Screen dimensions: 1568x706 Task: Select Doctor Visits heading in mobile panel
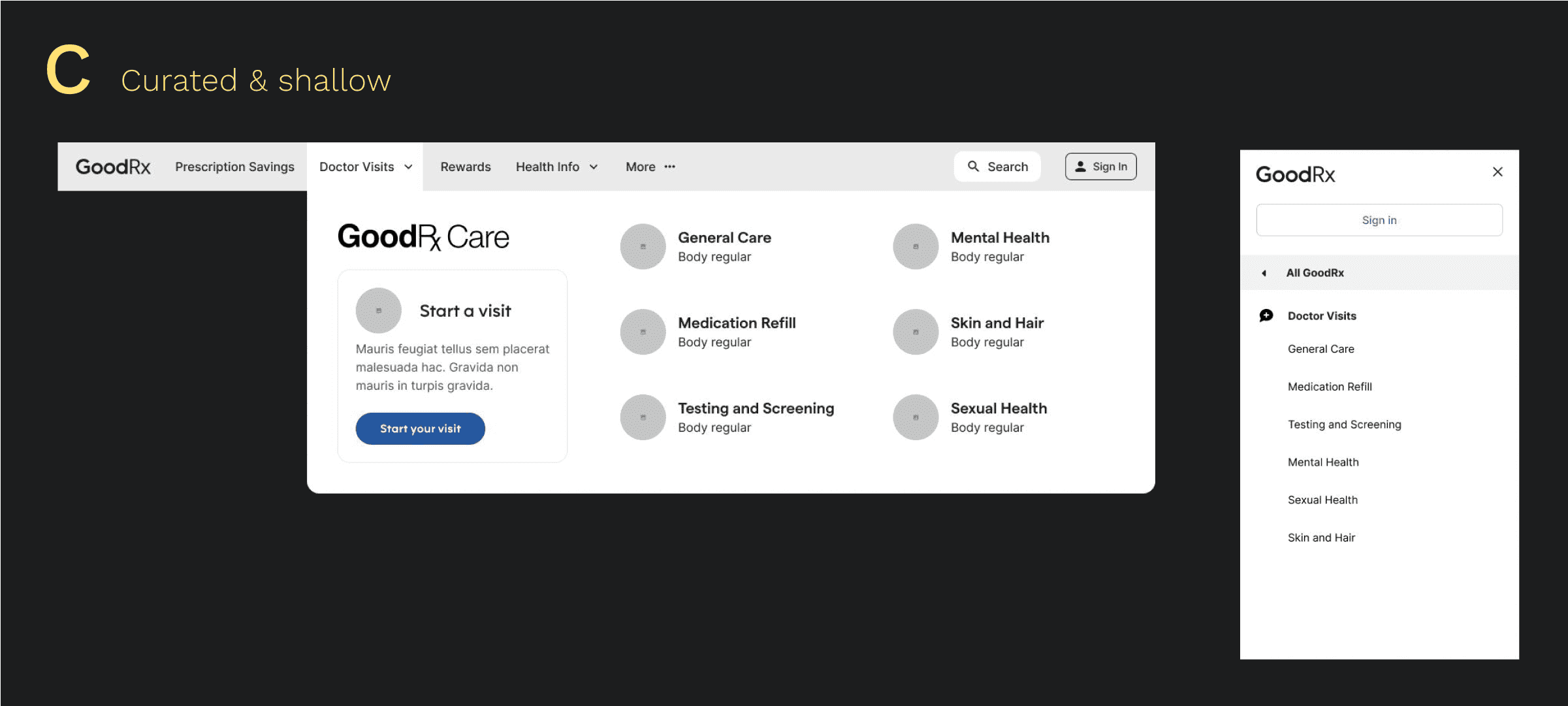pyautogui.click(x=1322, y=316)
